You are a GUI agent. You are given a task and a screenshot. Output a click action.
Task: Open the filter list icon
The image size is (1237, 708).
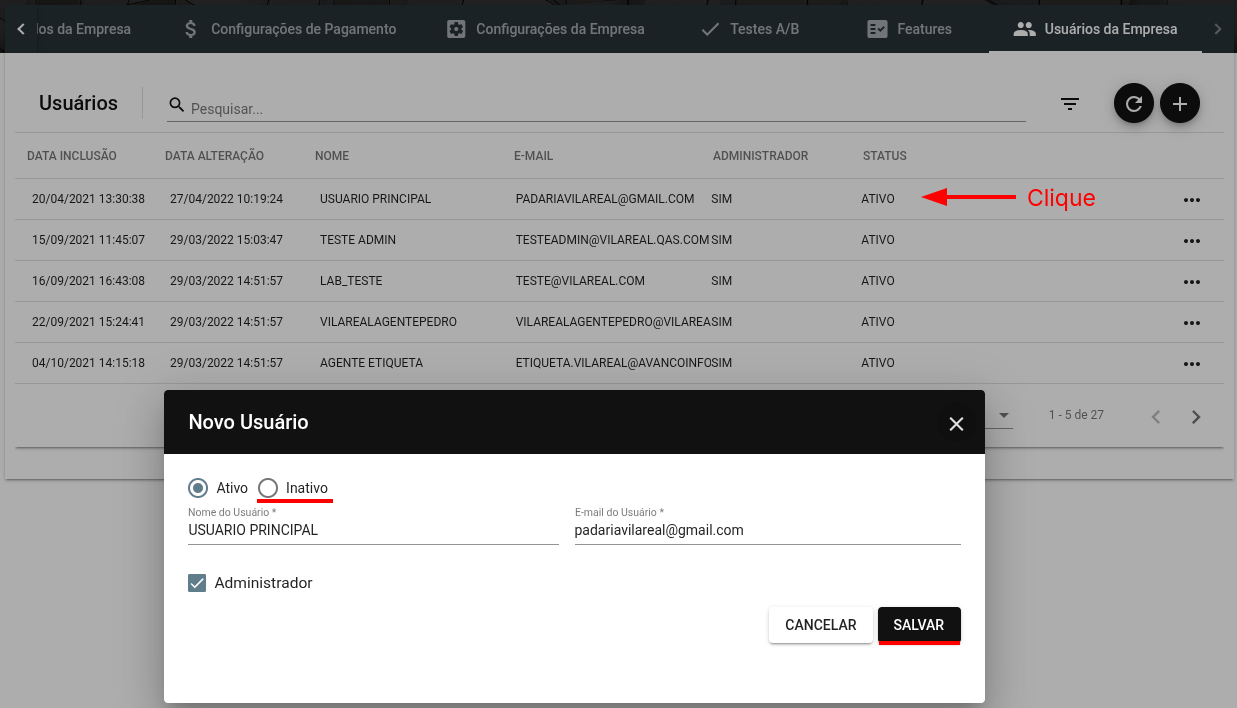1070,104
